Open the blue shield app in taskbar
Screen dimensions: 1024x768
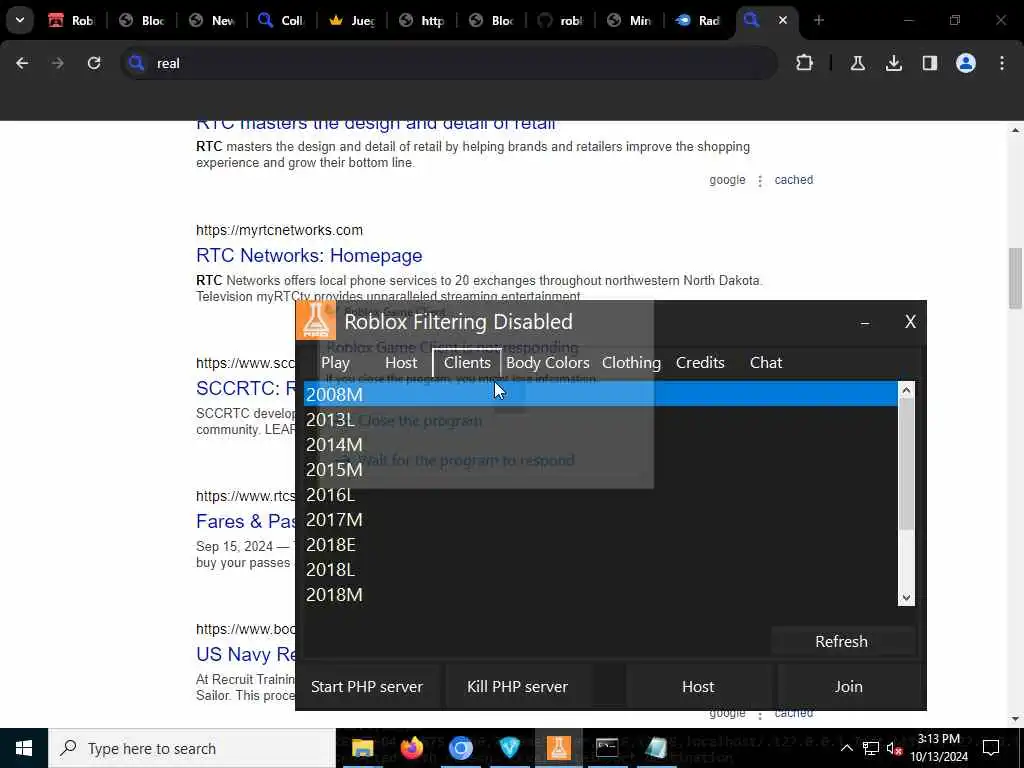tap(509, 748)
